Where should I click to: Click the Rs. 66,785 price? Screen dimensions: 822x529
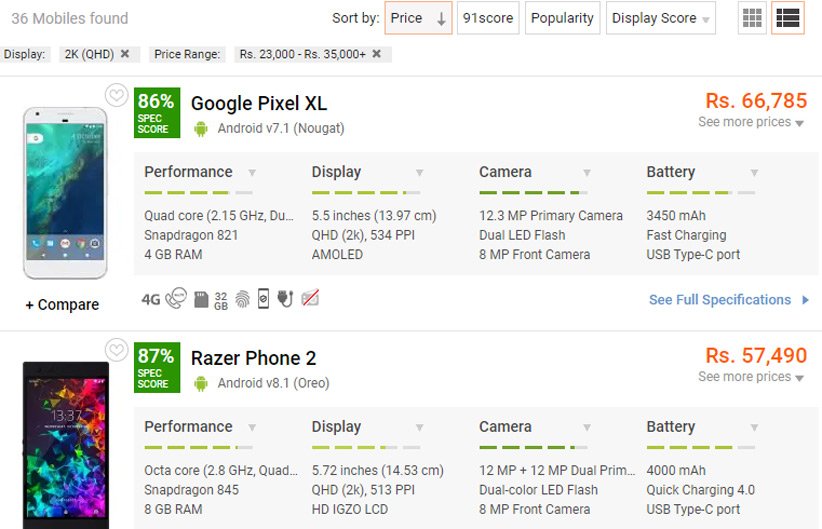756,101
